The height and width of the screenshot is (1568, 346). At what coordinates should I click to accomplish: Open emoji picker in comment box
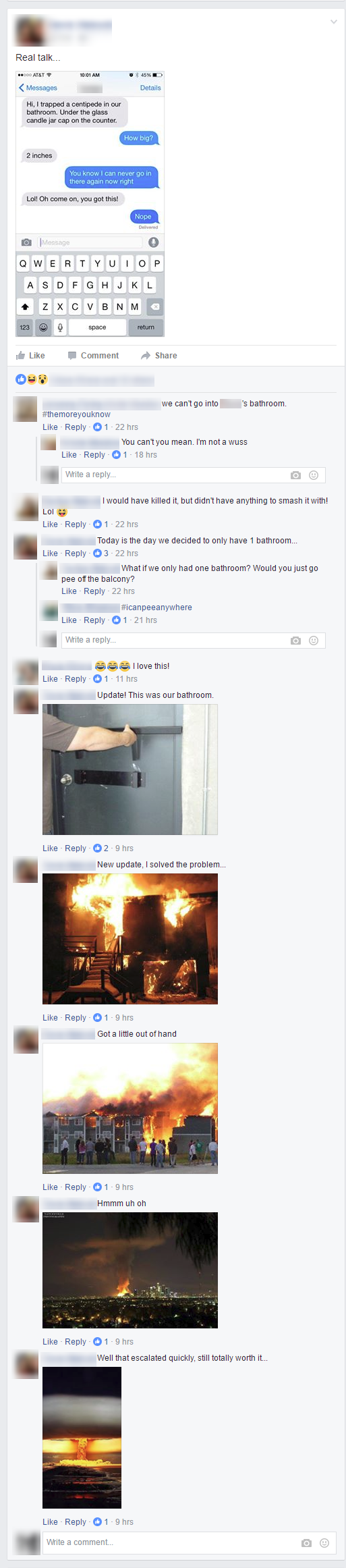coord(324,1543)
